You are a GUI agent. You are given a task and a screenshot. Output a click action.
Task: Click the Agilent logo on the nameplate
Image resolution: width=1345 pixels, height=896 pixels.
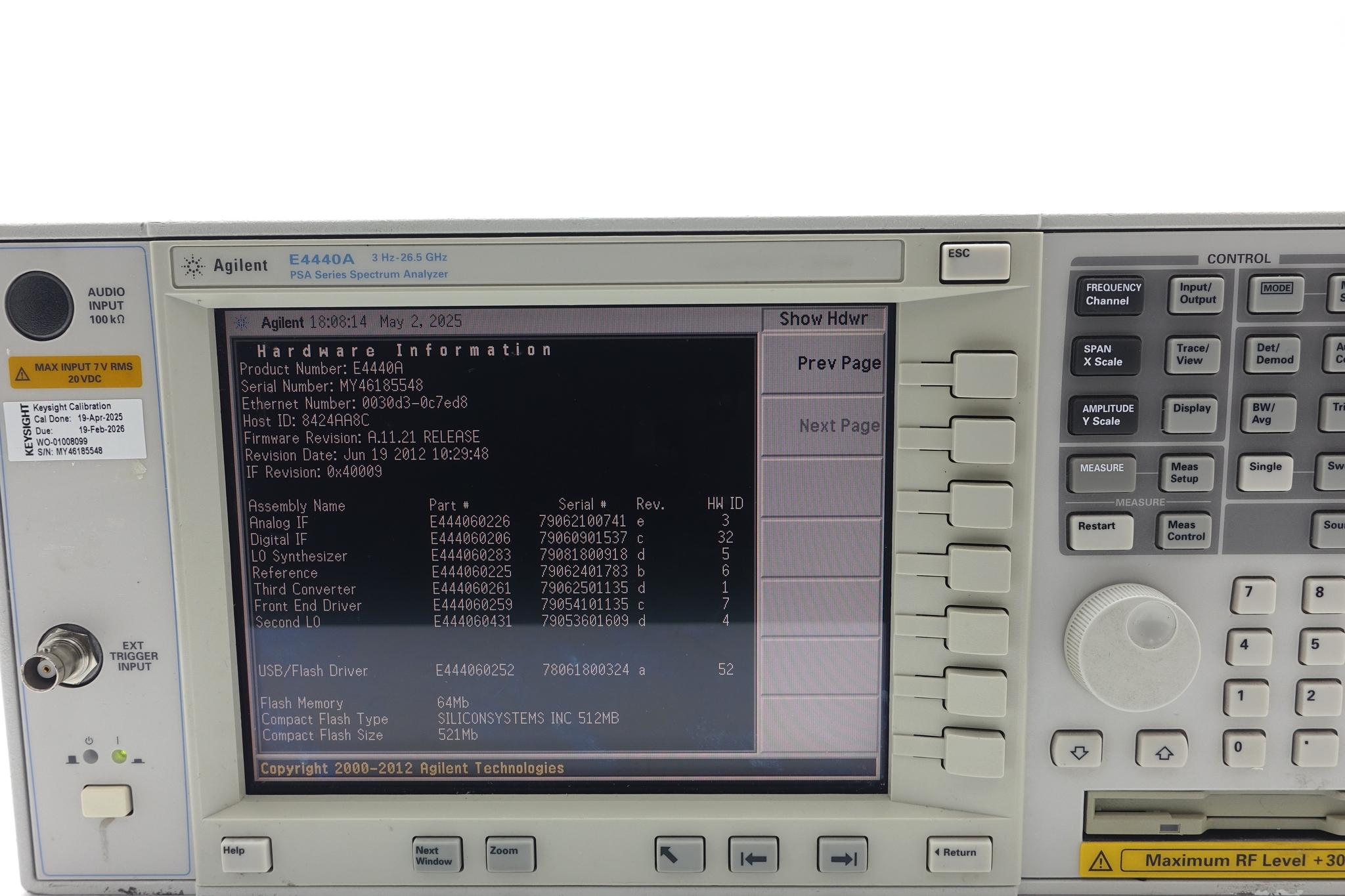tap(193, 266)
